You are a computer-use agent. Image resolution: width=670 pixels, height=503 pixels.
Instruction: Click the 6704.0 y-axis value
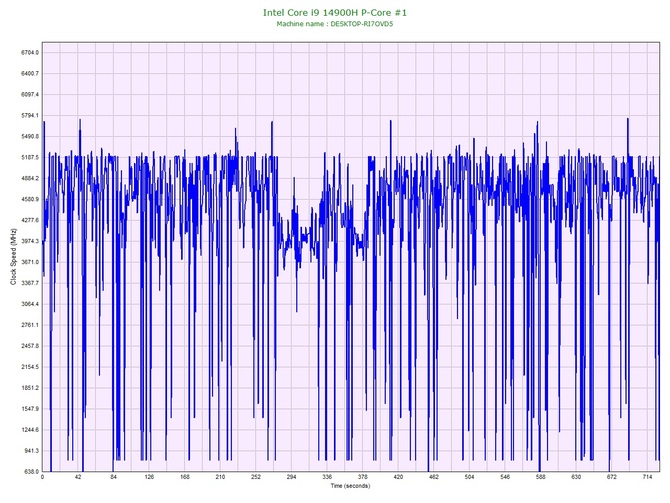click(x=30, y=53)
